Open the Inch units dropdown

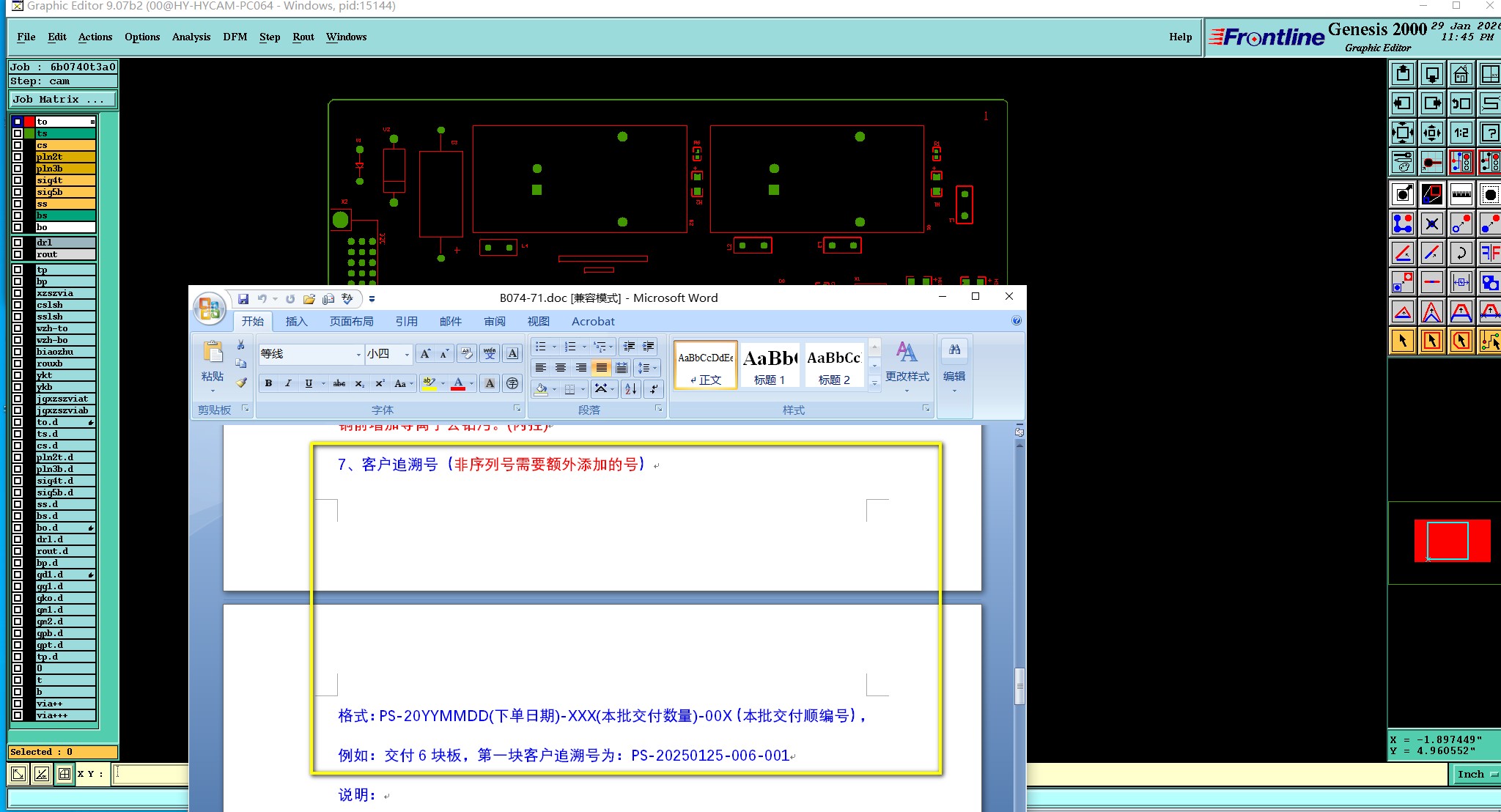(1474, 774)
